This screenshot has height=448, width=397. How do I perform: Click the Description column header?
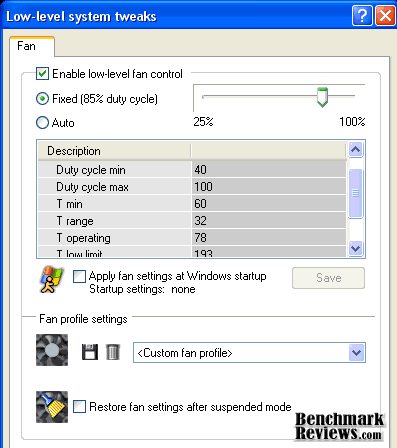tap(114, 151)
